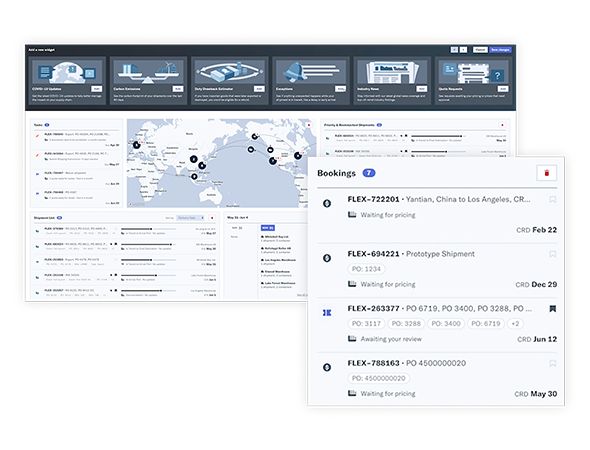The width and height of the screenshot is (590, 450).
Task: Delete the Priority & Bookmarked Shipments widget
Action: pos(502,125)
